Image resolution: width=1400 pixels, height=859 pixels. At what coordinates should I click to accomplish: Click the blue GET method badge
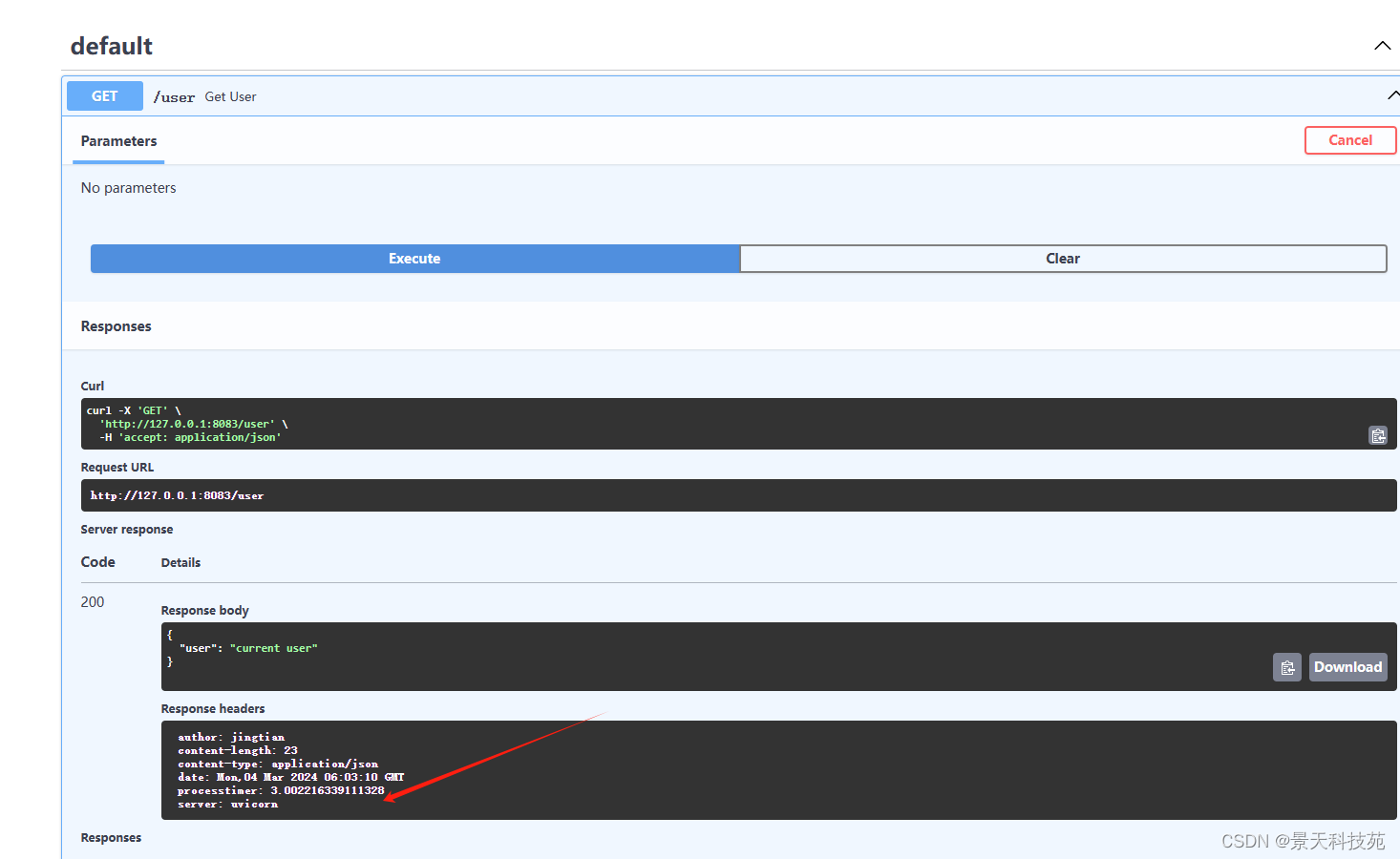[105, 96]
